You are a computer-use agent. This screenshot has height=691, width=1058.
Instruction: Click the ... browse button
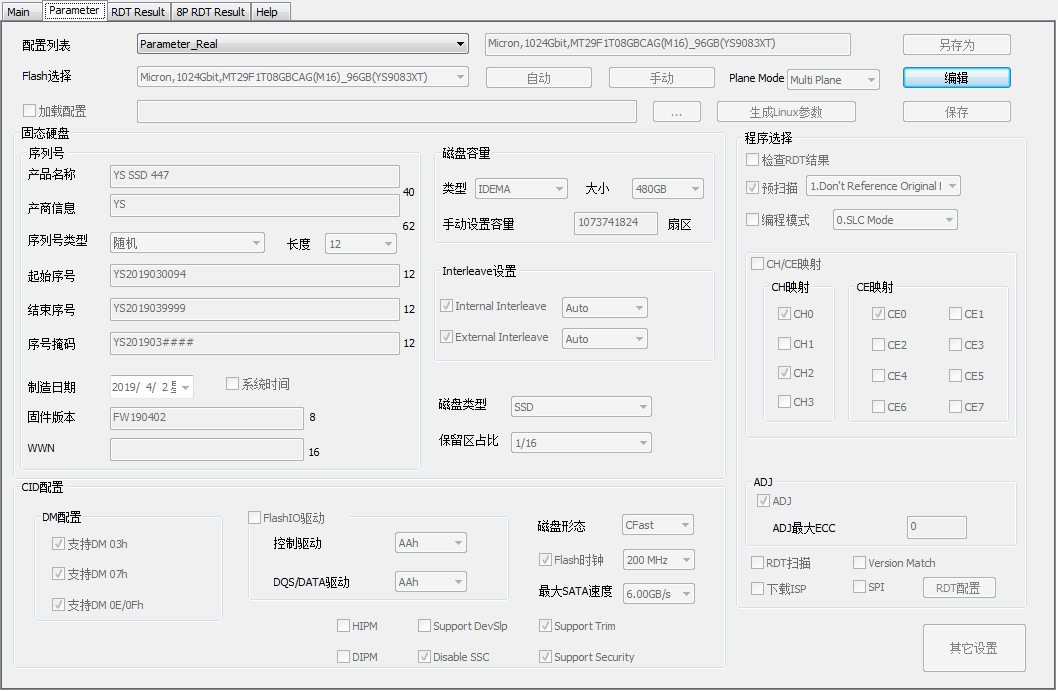tap(677, 112)
